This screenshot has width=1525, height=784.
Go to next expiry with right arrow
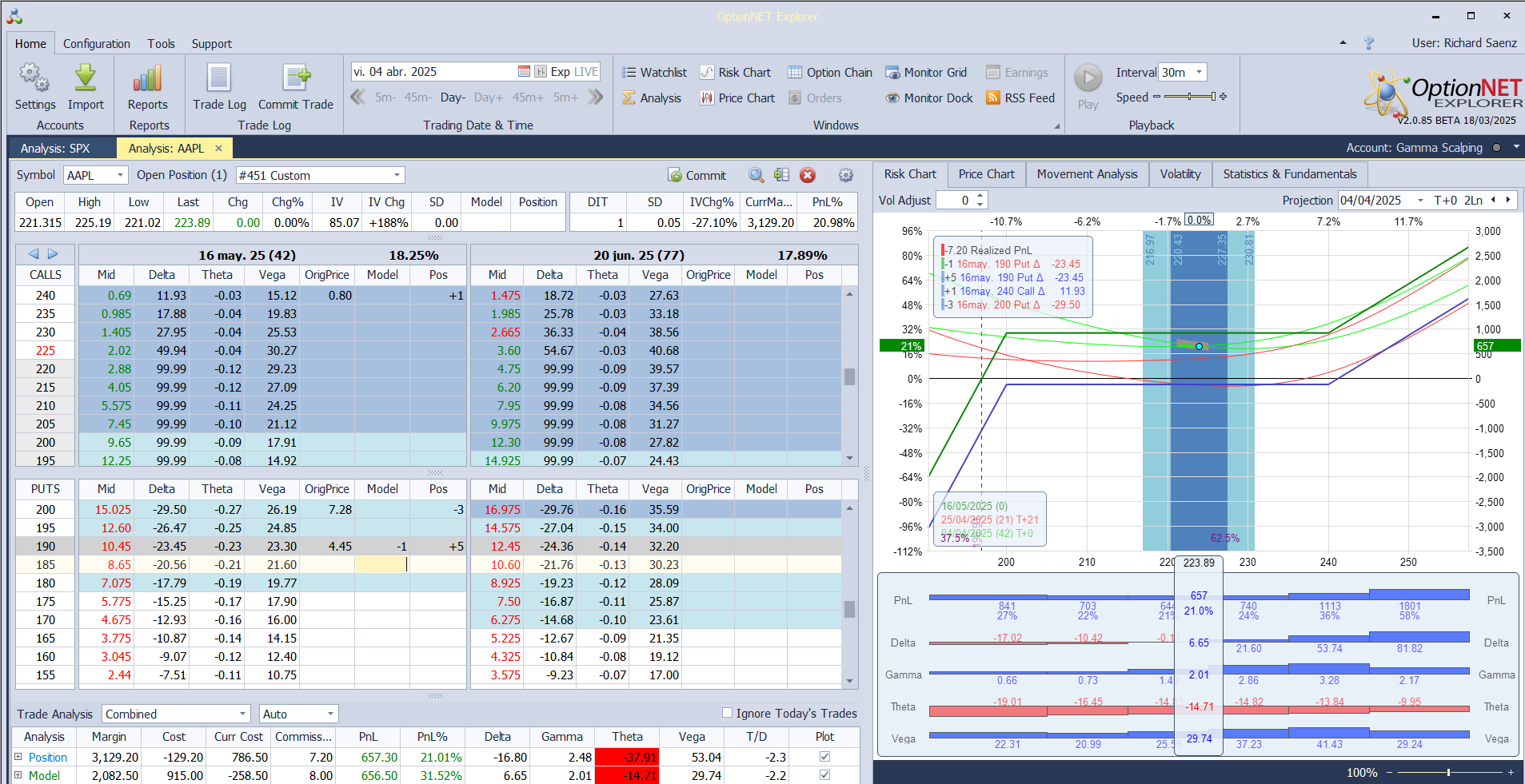(x=53, y=254)
